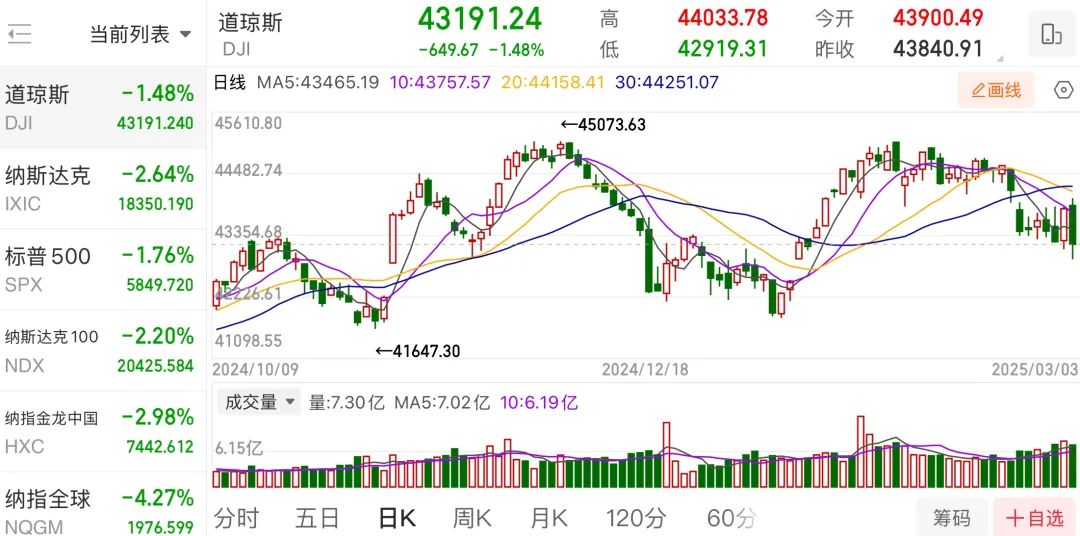Select 纳斯达克 IXIC in the list
This screenshot has width=1080, height=536.
(x=100, y=189)
